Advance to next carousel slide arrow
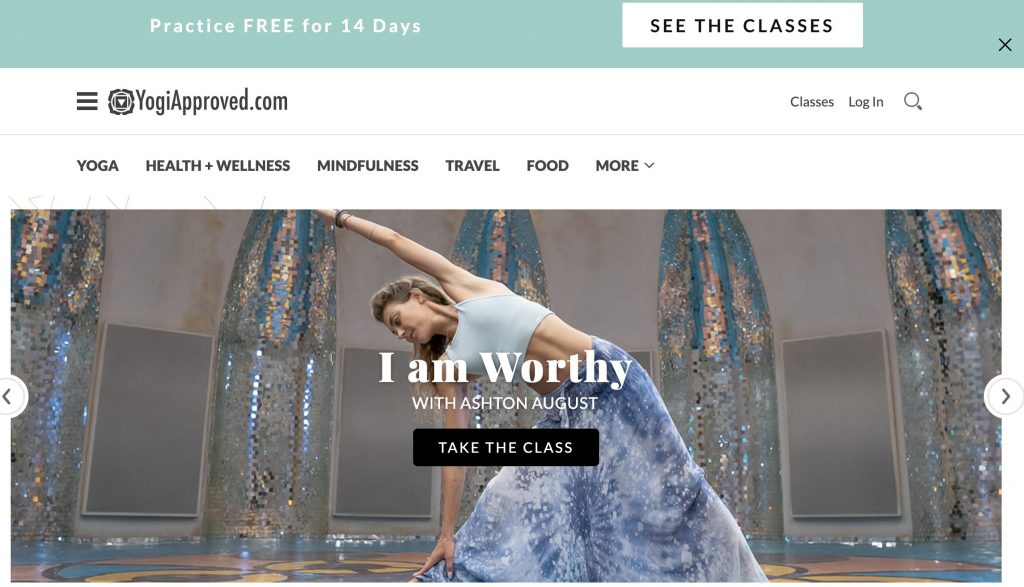Screen dimensions: 1024x587 pos(1004,396)
